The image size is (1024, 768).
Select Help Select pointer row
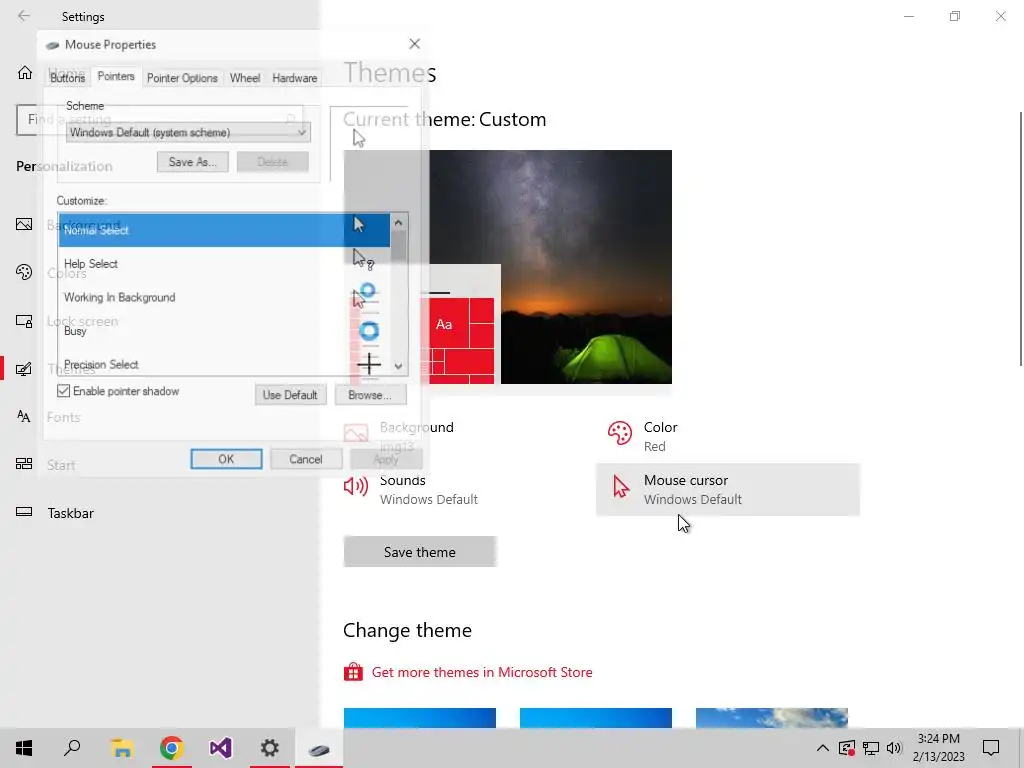[224, 263]
